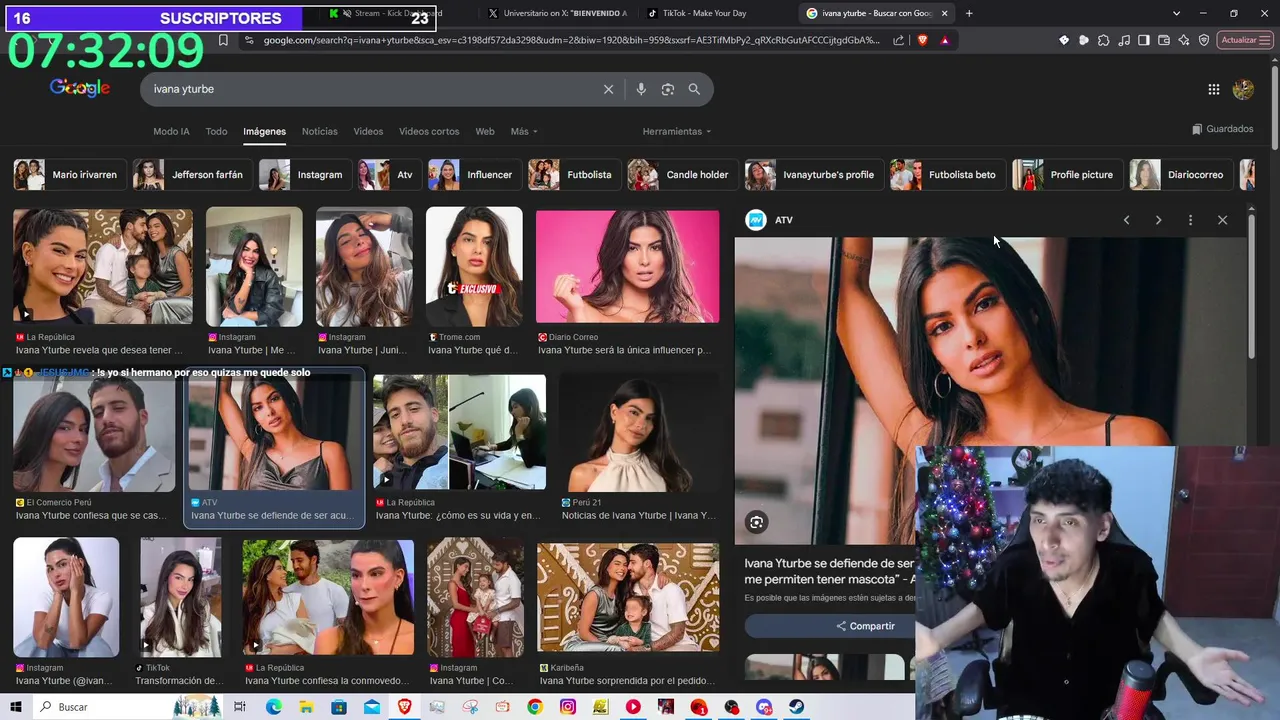The image size is (1280, 720).
Task: Open the preview panel three-dot menu
Action: point(1190,220)
